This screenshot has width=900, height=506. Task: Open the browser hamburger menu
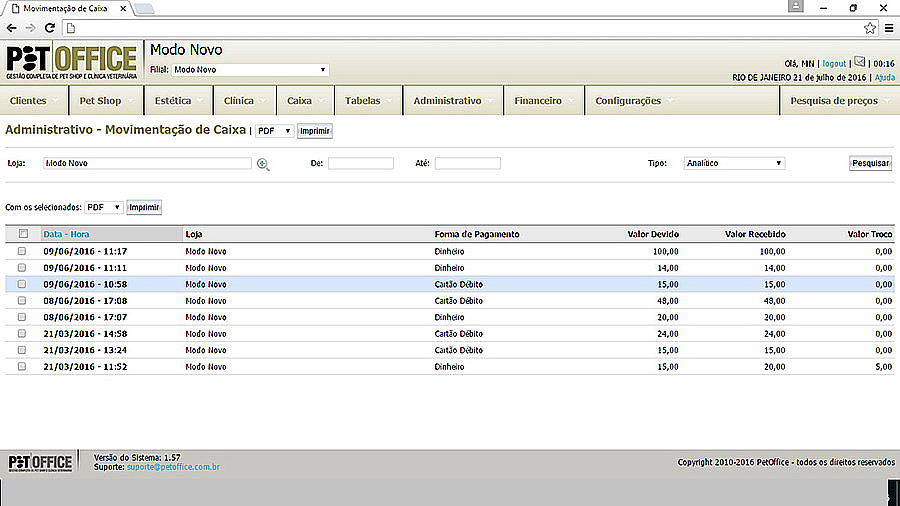tap(889, 28)
